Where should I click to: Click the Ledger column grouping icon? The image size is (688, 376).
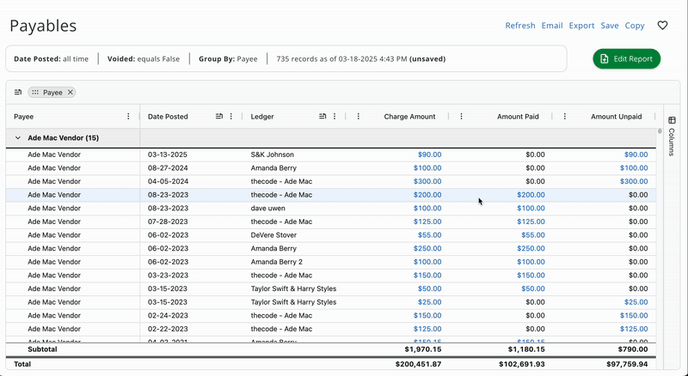click(322, 116)
